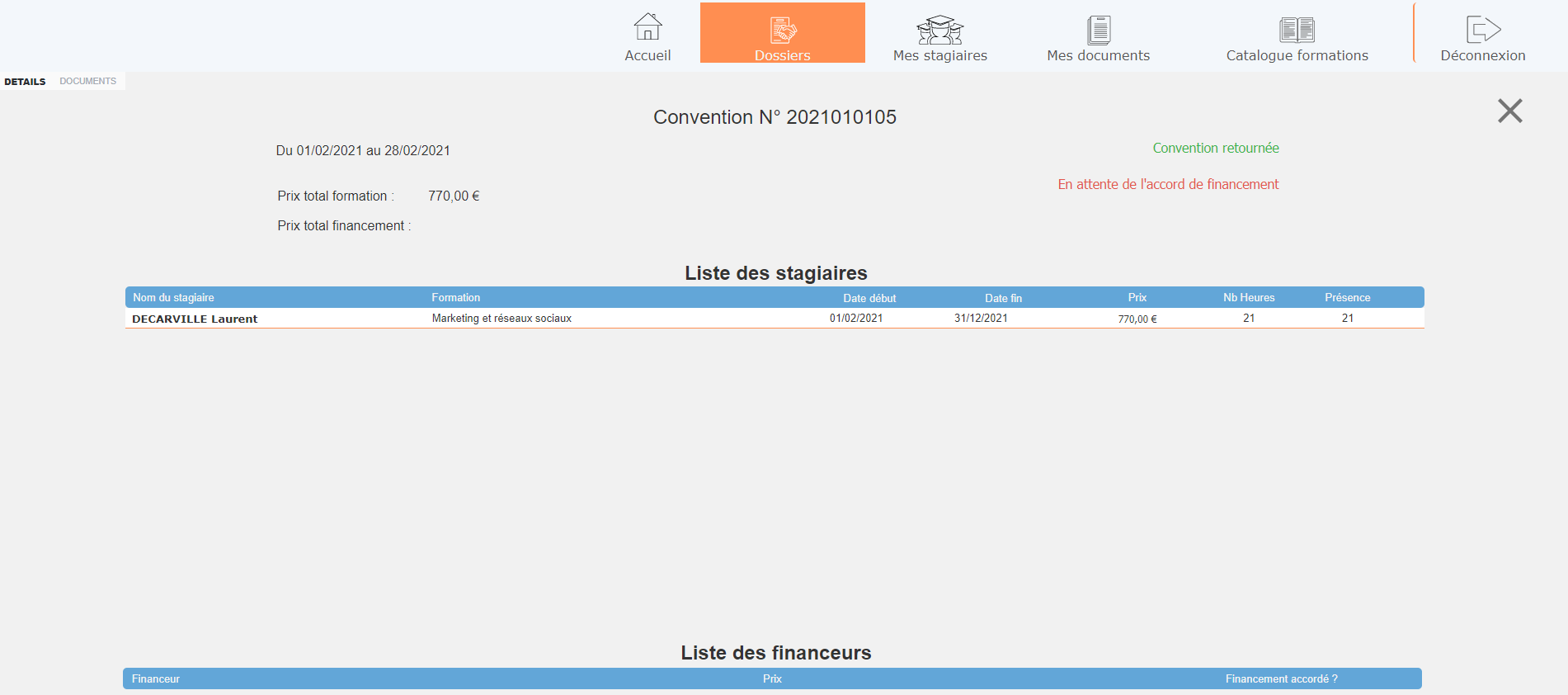This screenshot has height=695, width=1568.
Task: Click the trainee name DECARVILLE Laurent
Action: click(195, 319)
